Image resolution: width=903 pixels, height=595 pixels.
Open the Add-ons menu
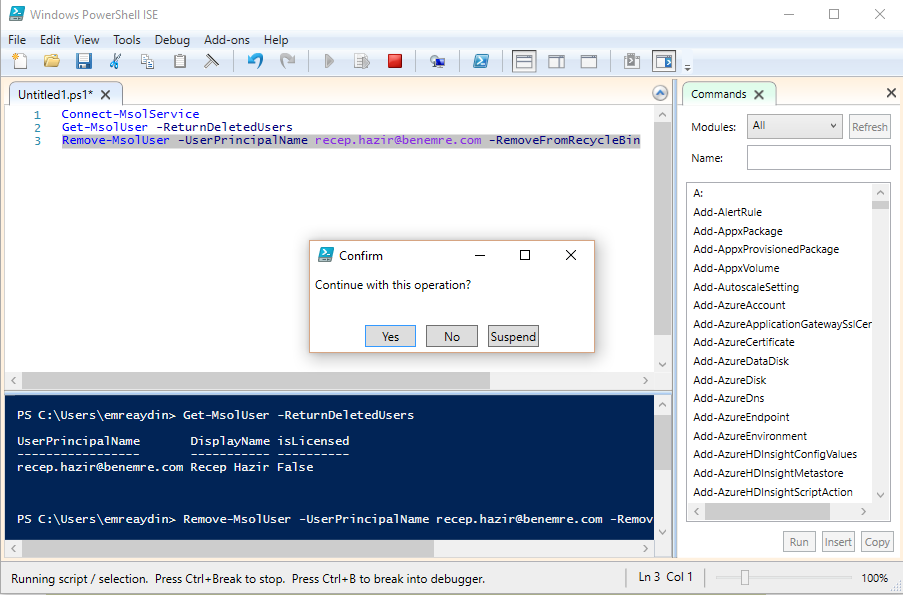tap(227, 40)
